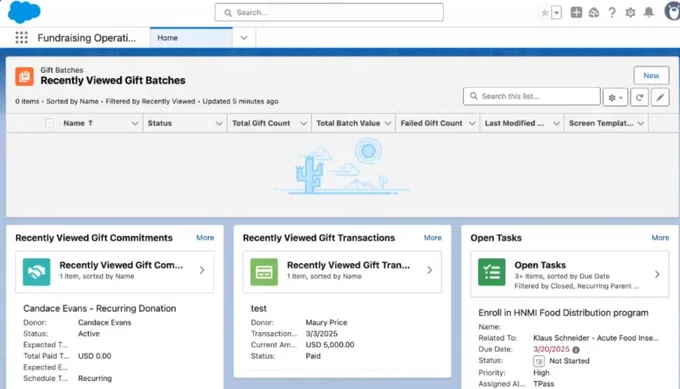Open Enroll in HNMI Food Distribution task
This screenshot has width=680, height=389.
pos(563,313)
